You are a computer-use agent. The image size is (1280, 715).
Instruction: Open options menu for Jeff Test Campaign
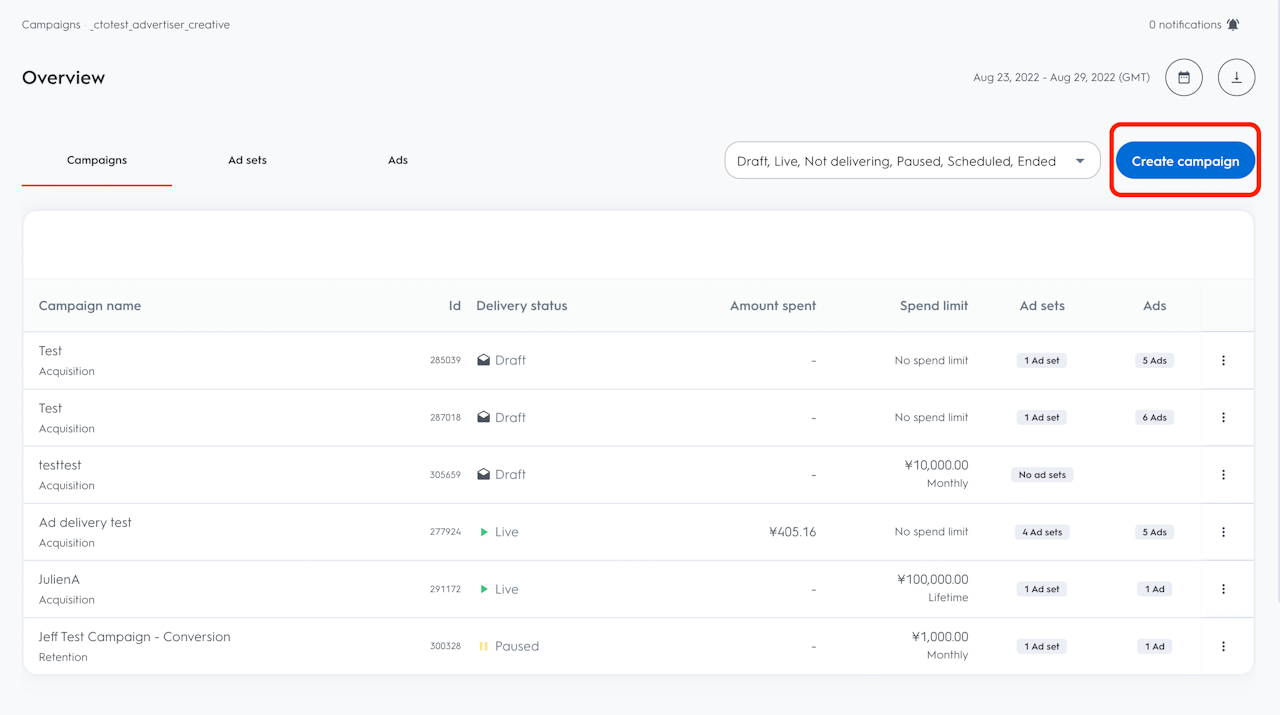(1223, 647)
